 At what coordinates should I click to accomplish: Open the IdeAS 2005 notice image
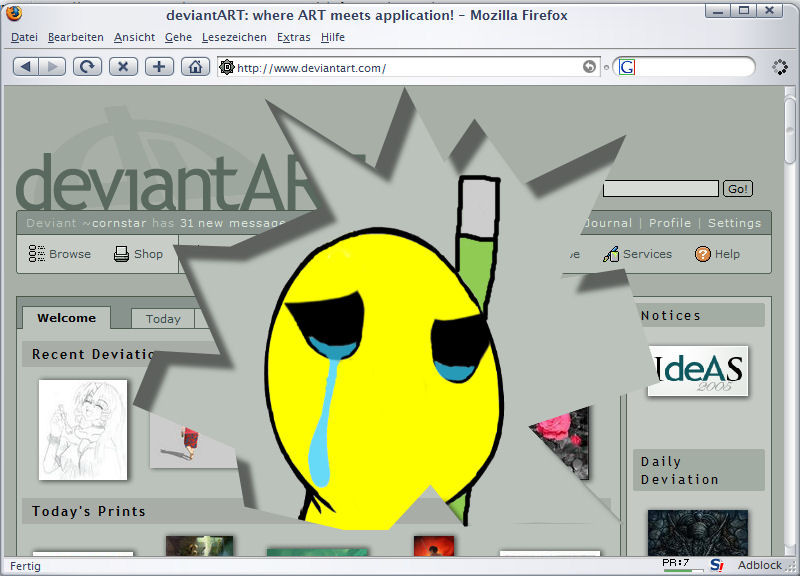(x=698, y=371)
